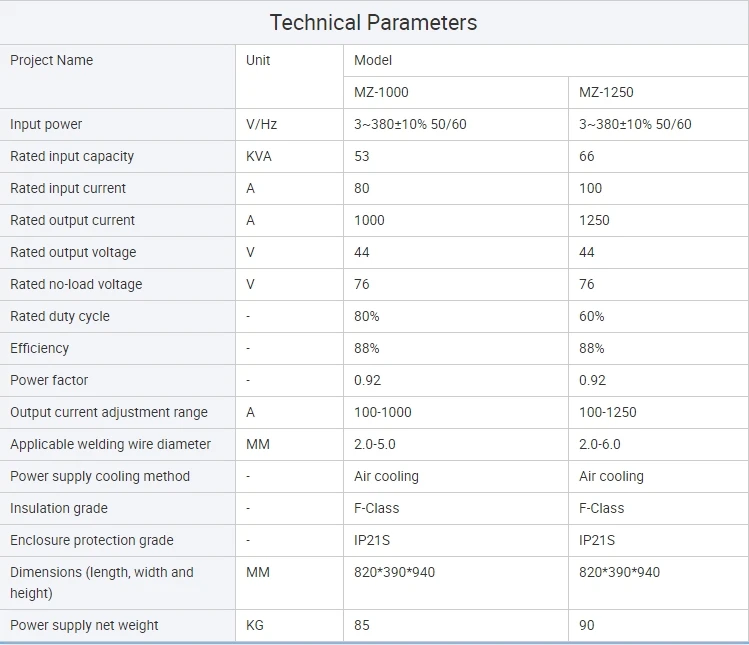Click the Input power row label

[46, 124]
